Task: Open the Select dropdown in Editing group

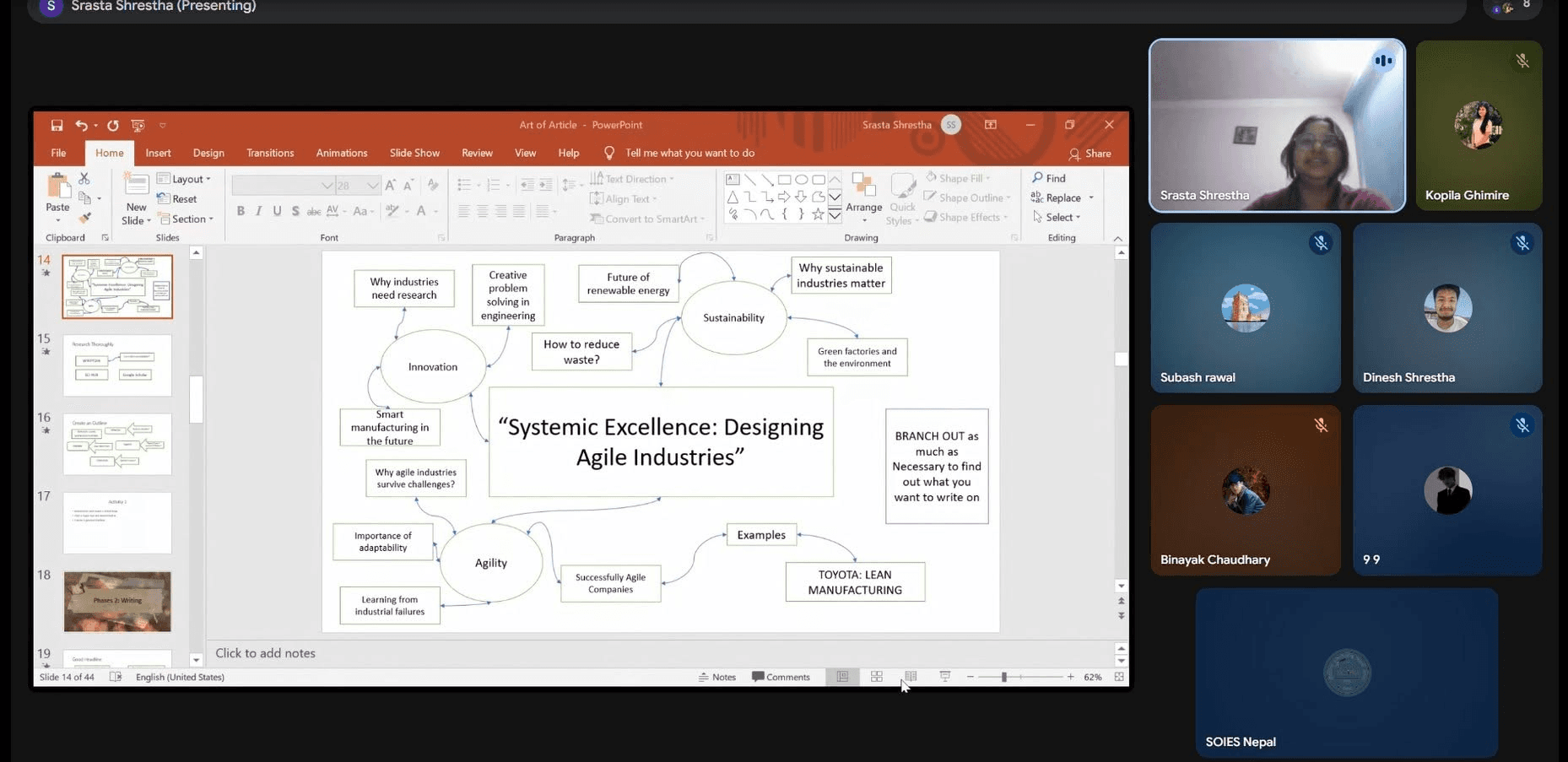Action: (1057, 217)
